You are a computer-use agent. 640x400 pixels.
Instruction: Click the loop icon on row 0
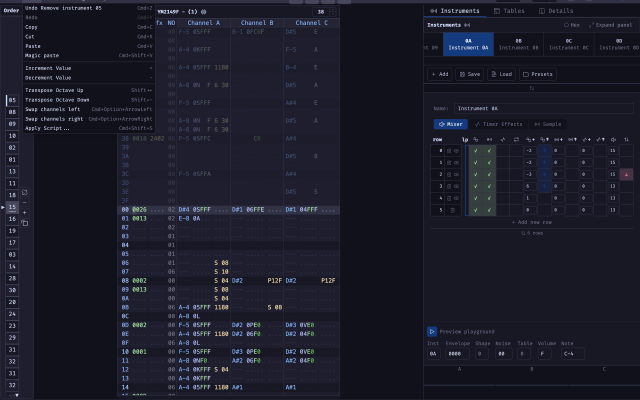(x=456, y=151)
